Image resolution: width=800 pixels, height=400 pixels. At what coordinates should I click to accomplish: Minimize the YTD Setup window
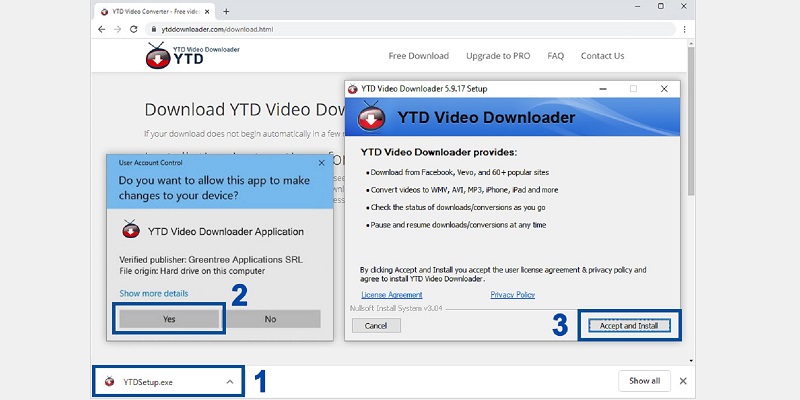(603, 89)
